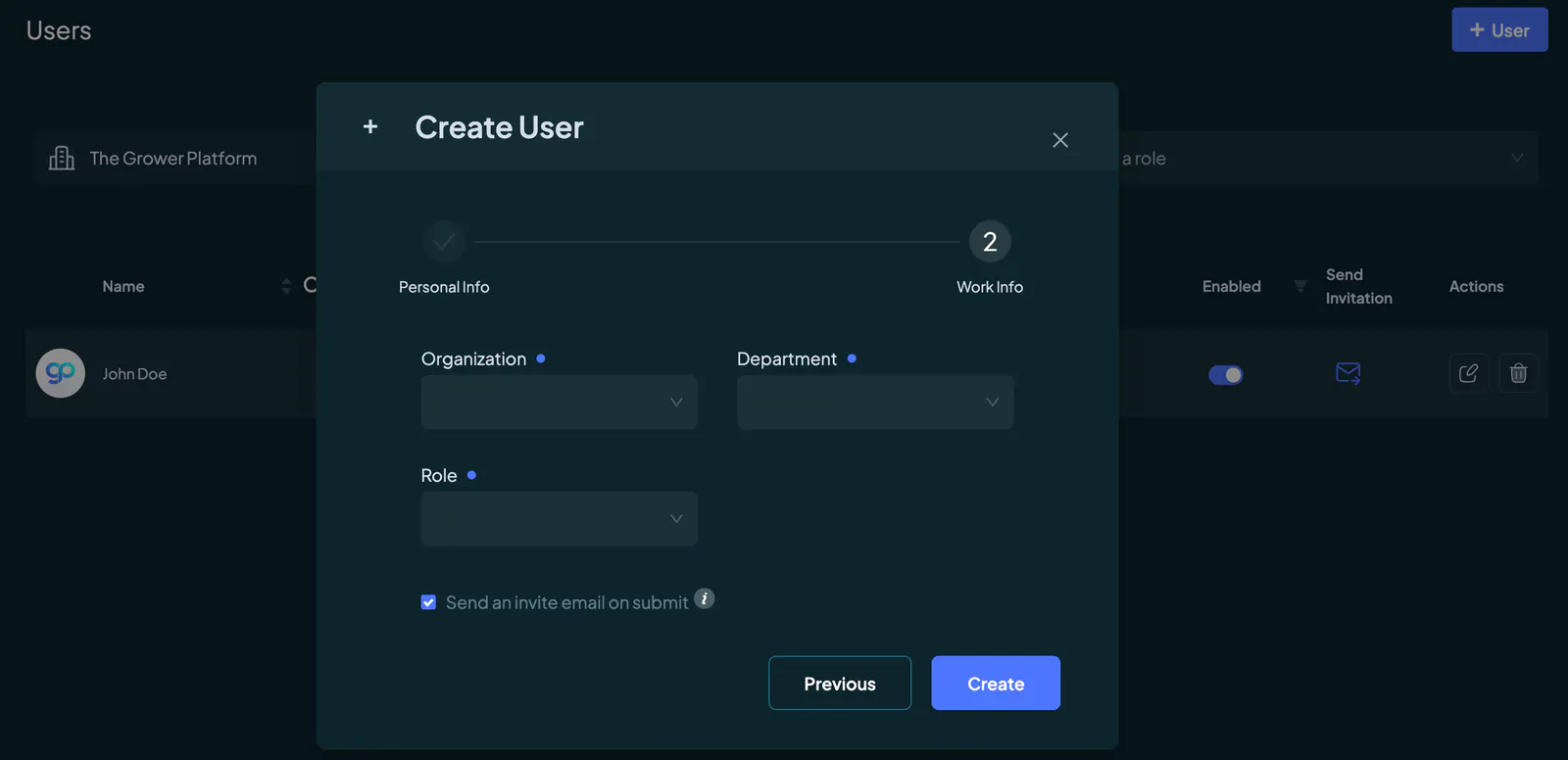1568x760 pixels.
Task: Toggle the Enabled switch for John Doe
Action: (1226, 375)
